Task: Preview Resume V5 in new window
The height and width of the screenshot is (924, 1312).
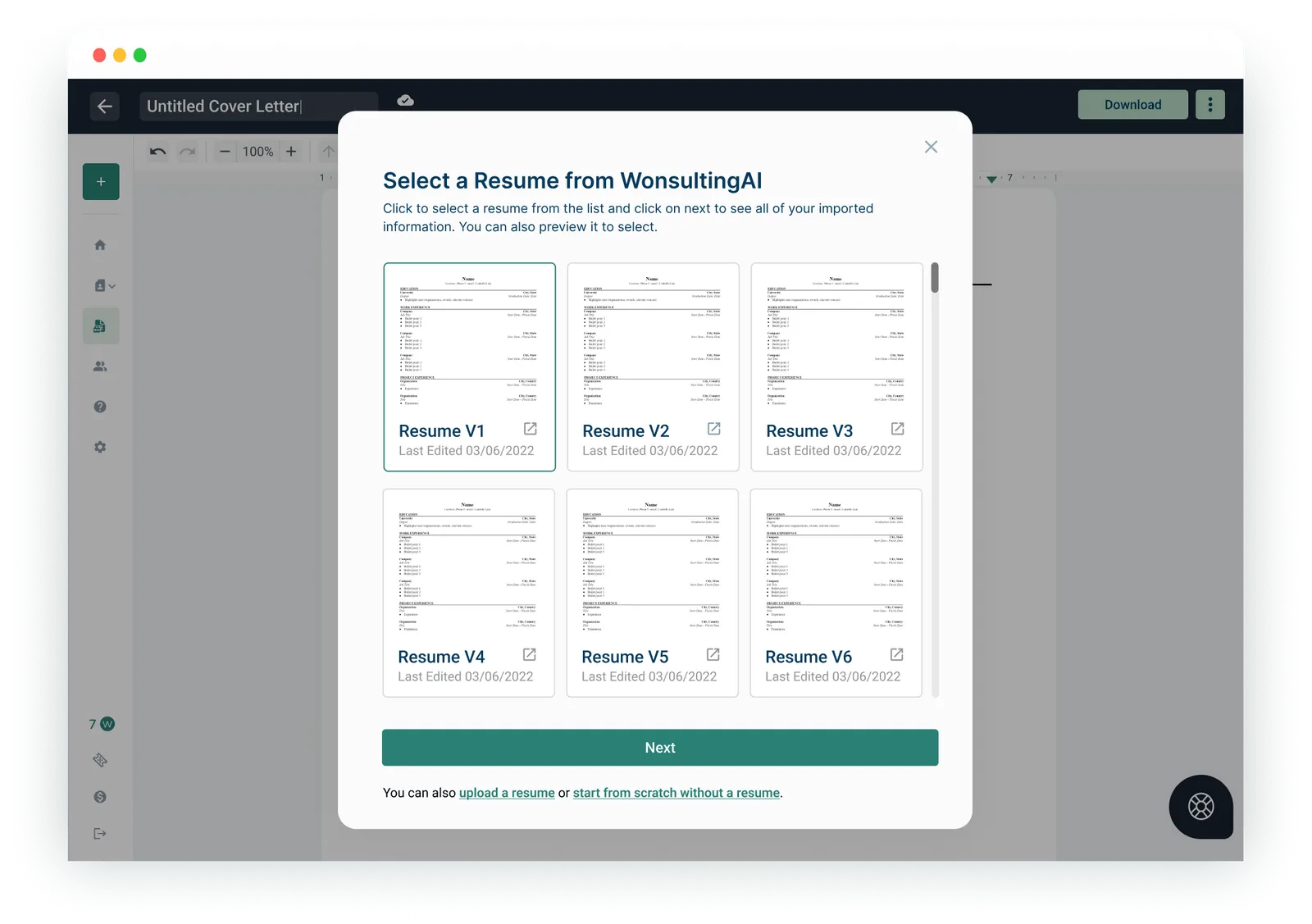Action: [x=713, y=654]
